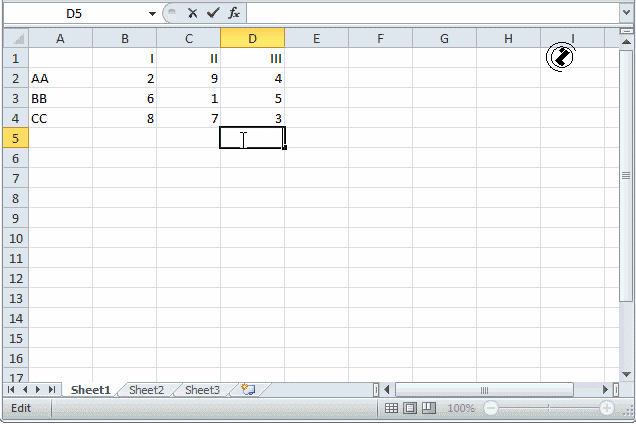Image resolution: width=636 pixels, height=424 pixels.
Task: Click the Insert Worksheet tab icon
Action: (248, 390)
